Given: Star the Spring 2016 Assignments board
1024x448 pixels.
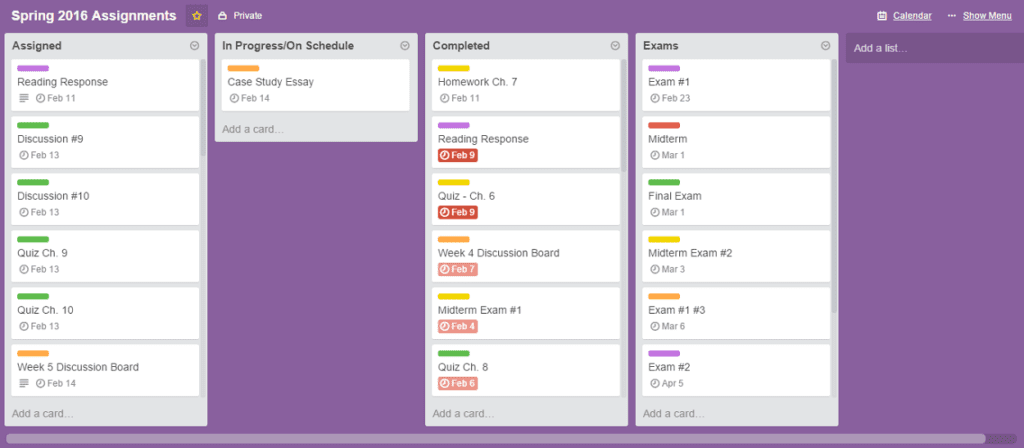Looking at the screenshot, I should pyautogui.click(x=197, y=16).
